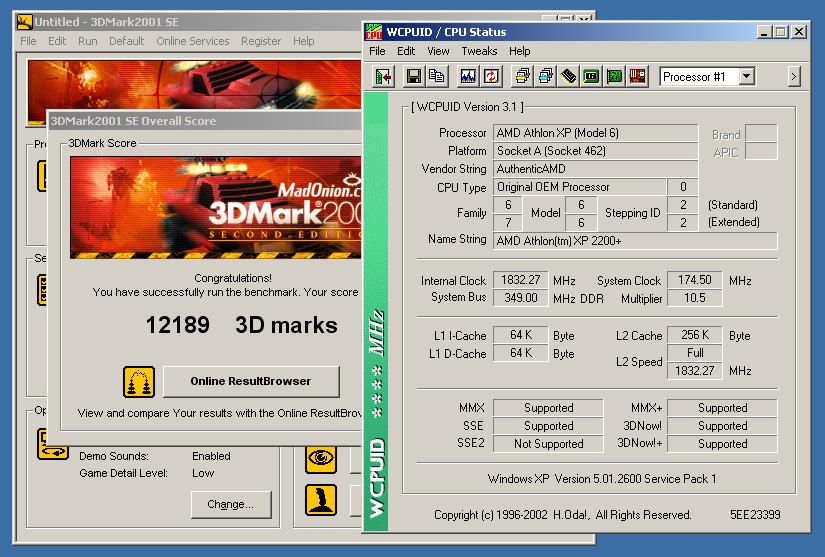This screenshot has height=557, width=825.
Task: Click the L2 Cache value '256 K'
Action: pos(695,335)
